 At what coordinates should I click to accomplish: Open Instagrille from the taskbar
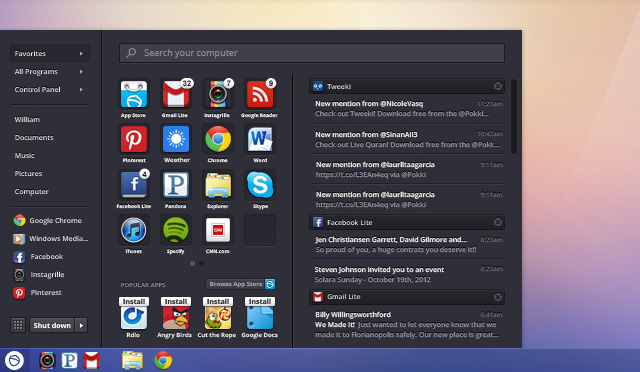pyautogui.click(x=47, y=361)
